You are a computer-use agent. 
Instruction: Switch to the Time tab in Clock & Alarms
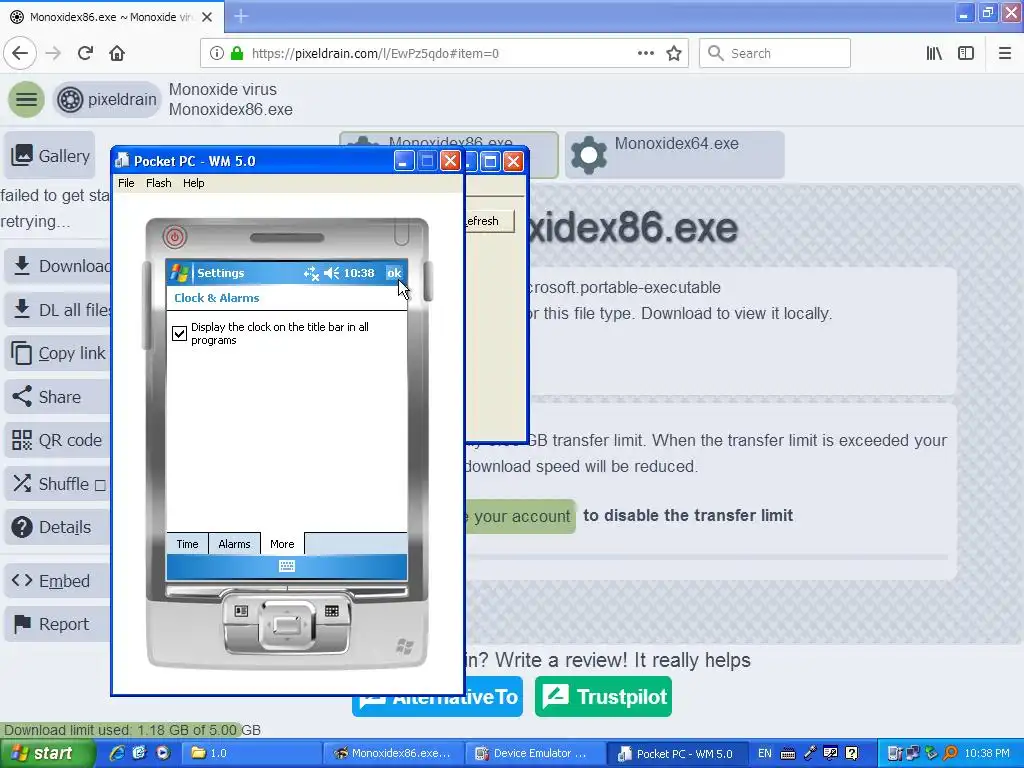click(x=187, y=544)
